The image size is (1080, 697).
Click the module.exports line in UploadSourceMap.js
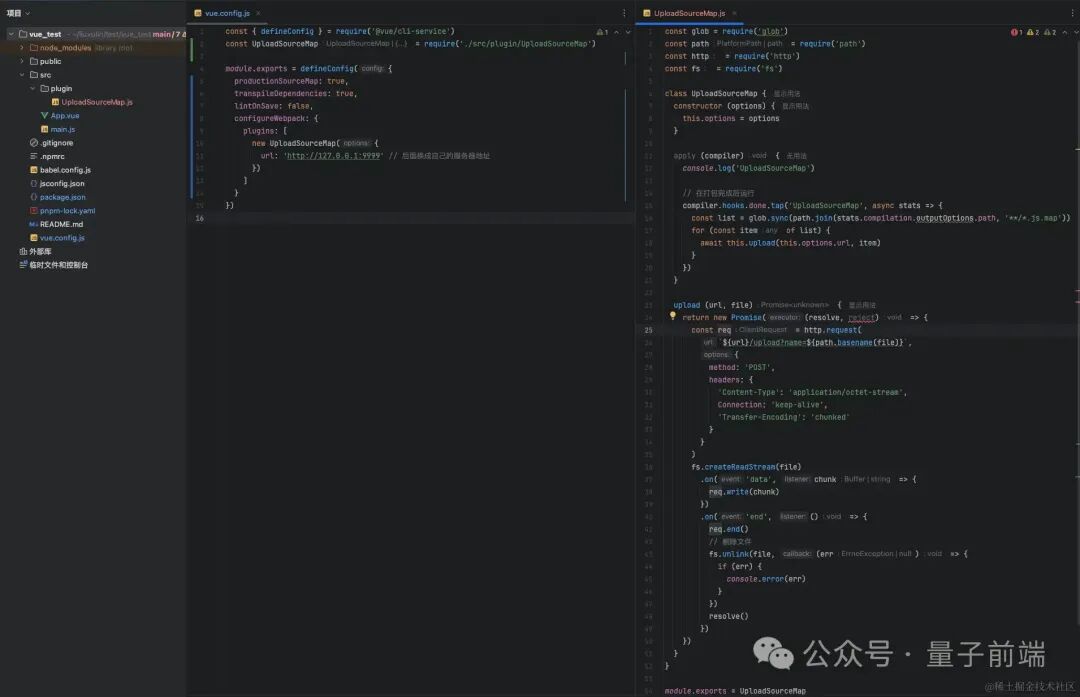[x=735, y=691]
